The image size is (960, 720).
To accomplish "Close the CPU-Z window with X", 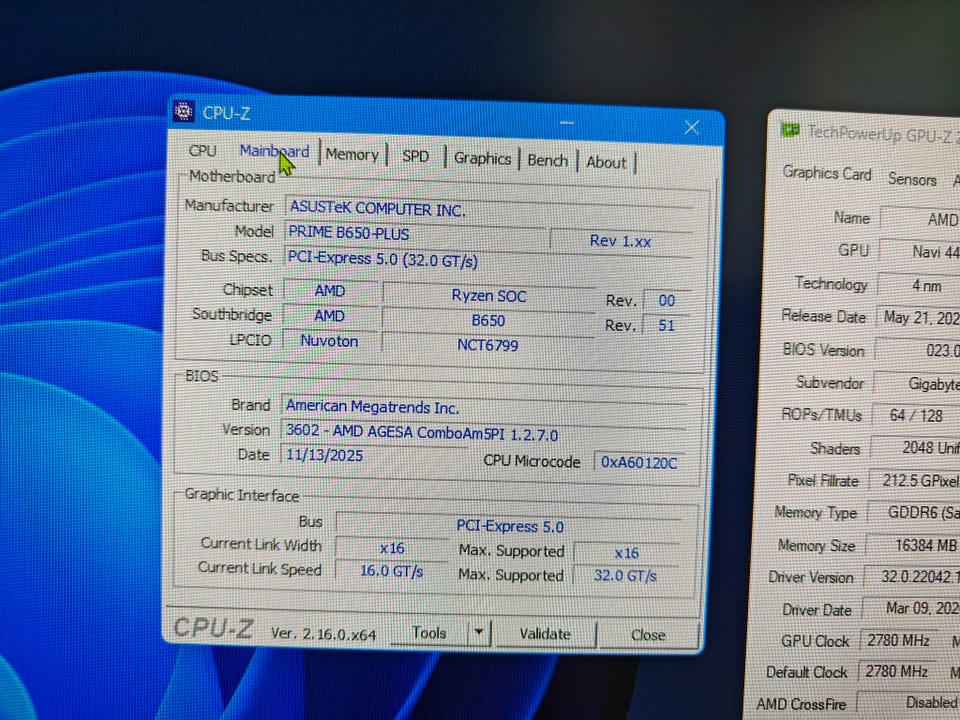I will click(692, 127).
